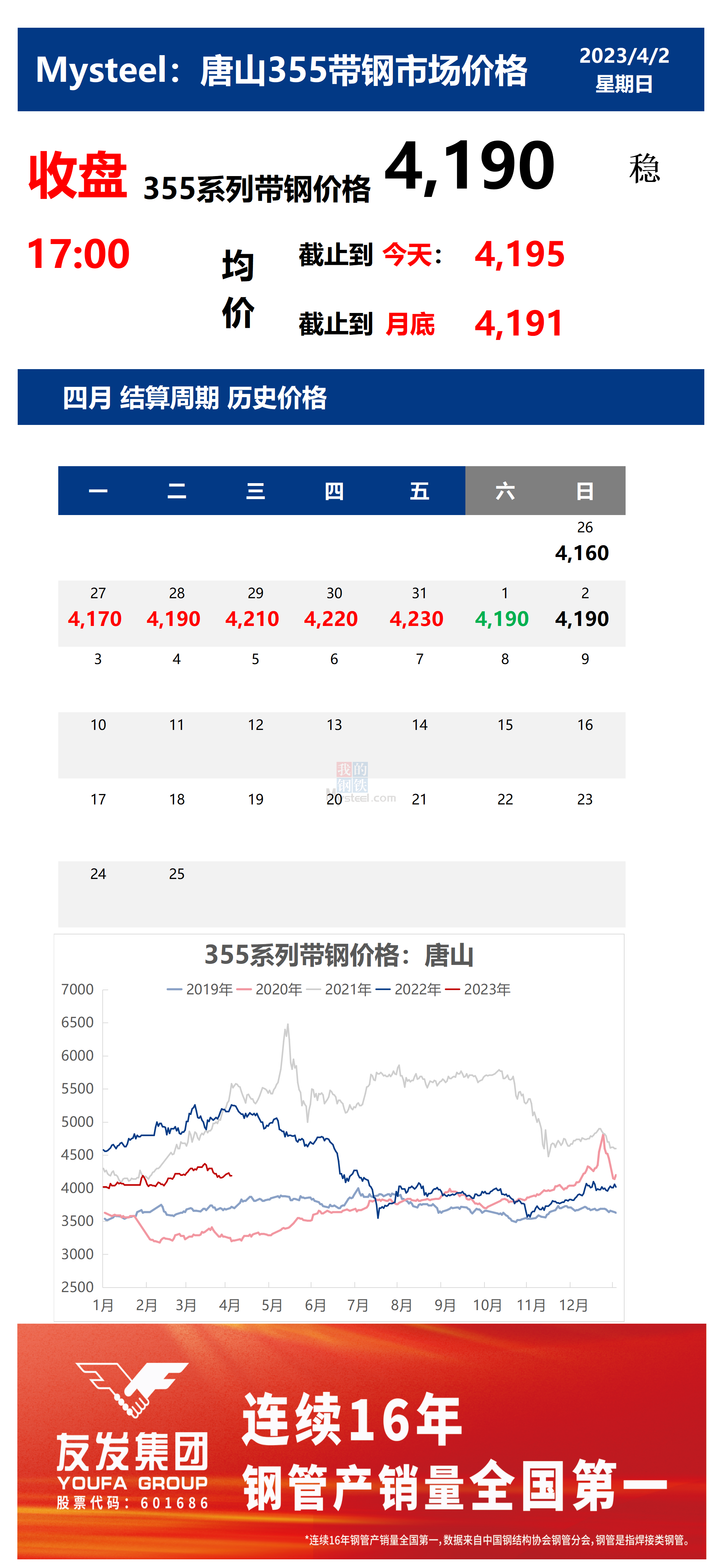Click the red price 4,190 on the 28th

[173, 619]
